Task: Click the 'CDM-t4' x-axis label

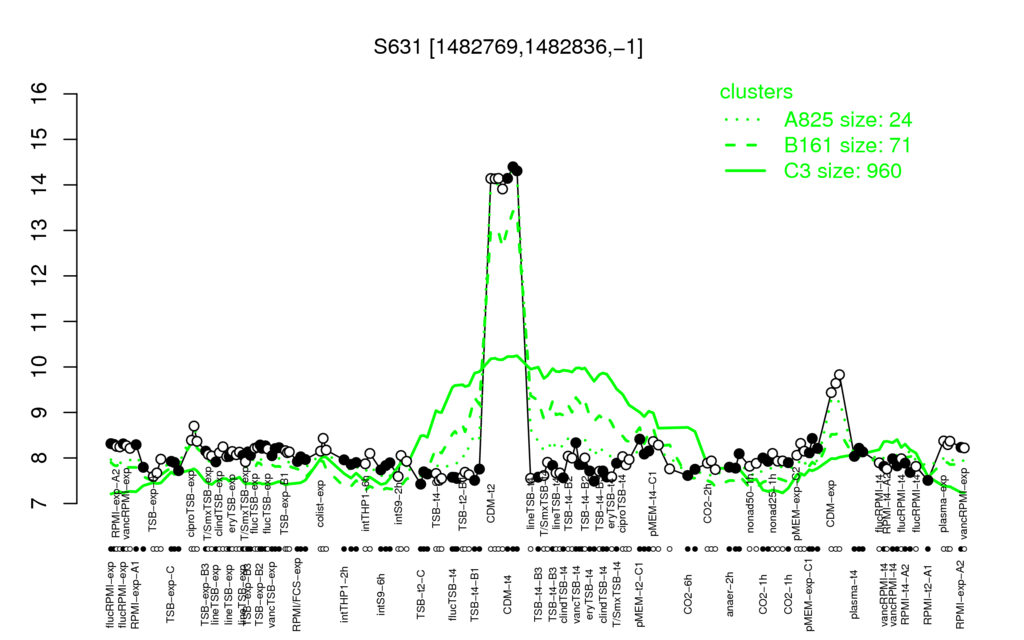Action: click(507, 594)
